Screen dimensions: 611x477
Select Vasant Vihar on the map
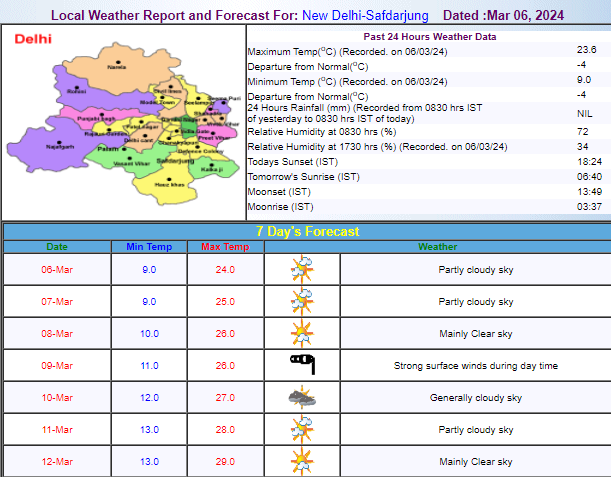(130, 162)
